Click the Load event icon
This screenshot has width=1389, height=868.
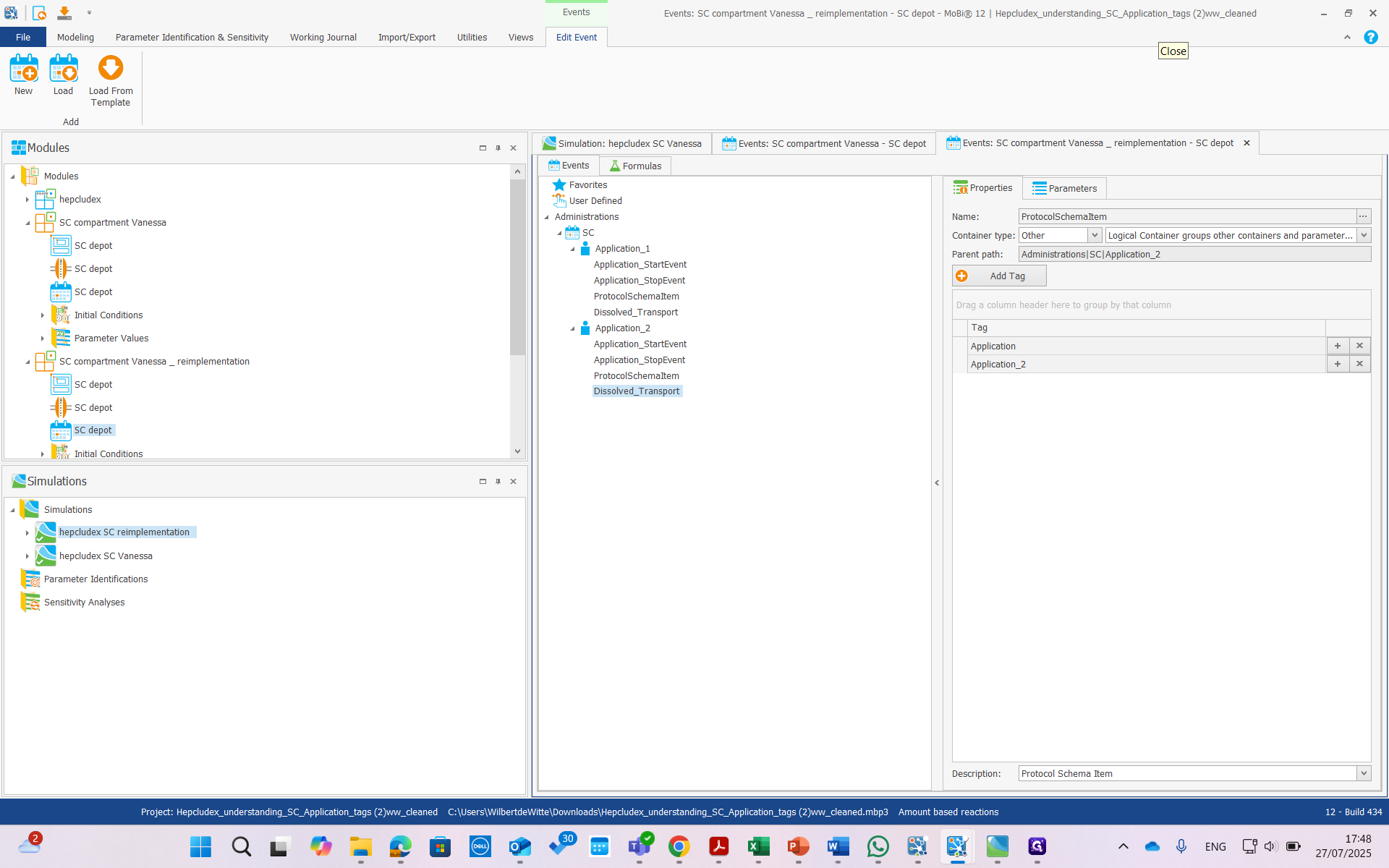63,69
